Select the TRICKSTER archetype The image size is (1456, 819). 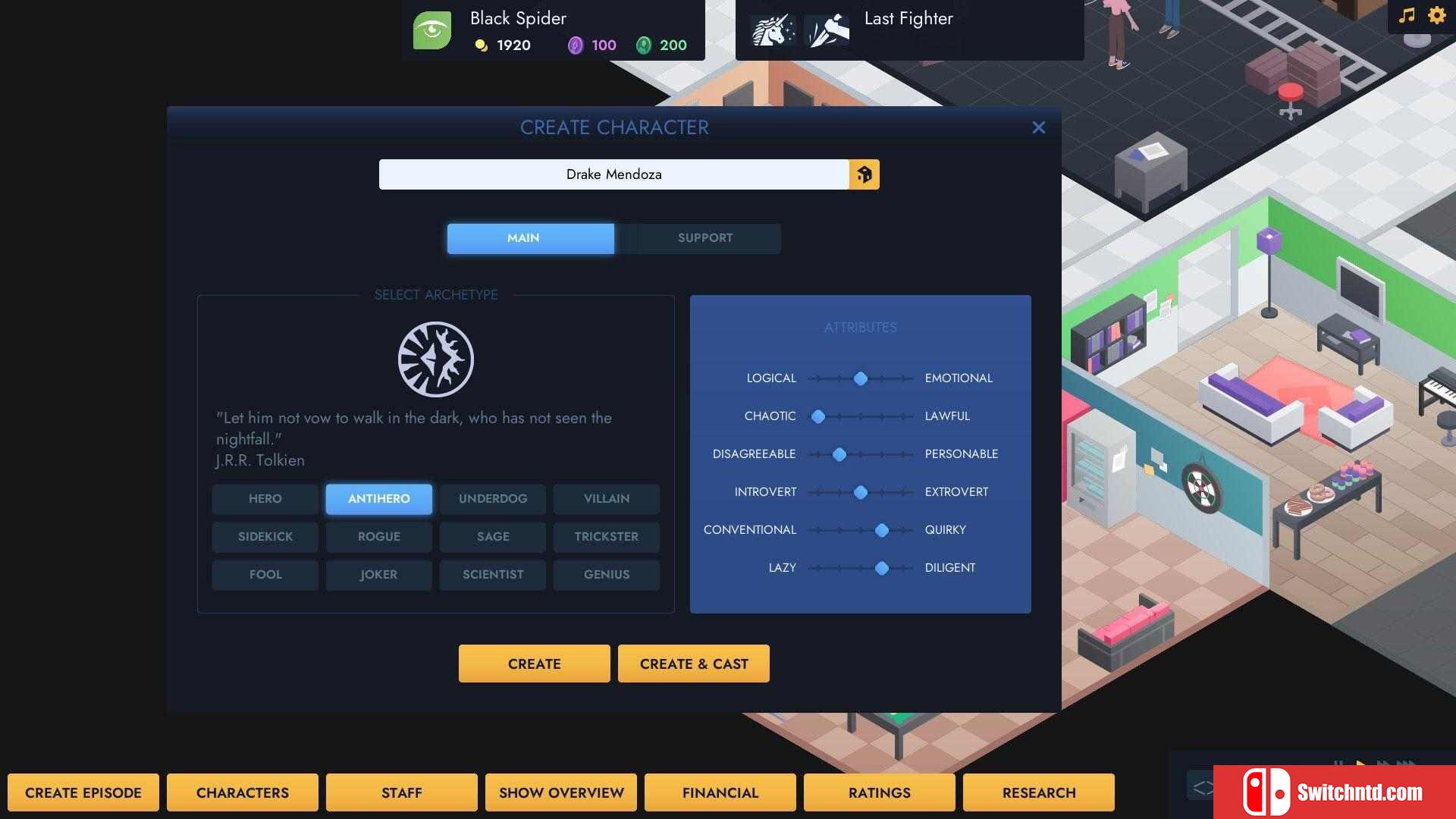(607, 536)
